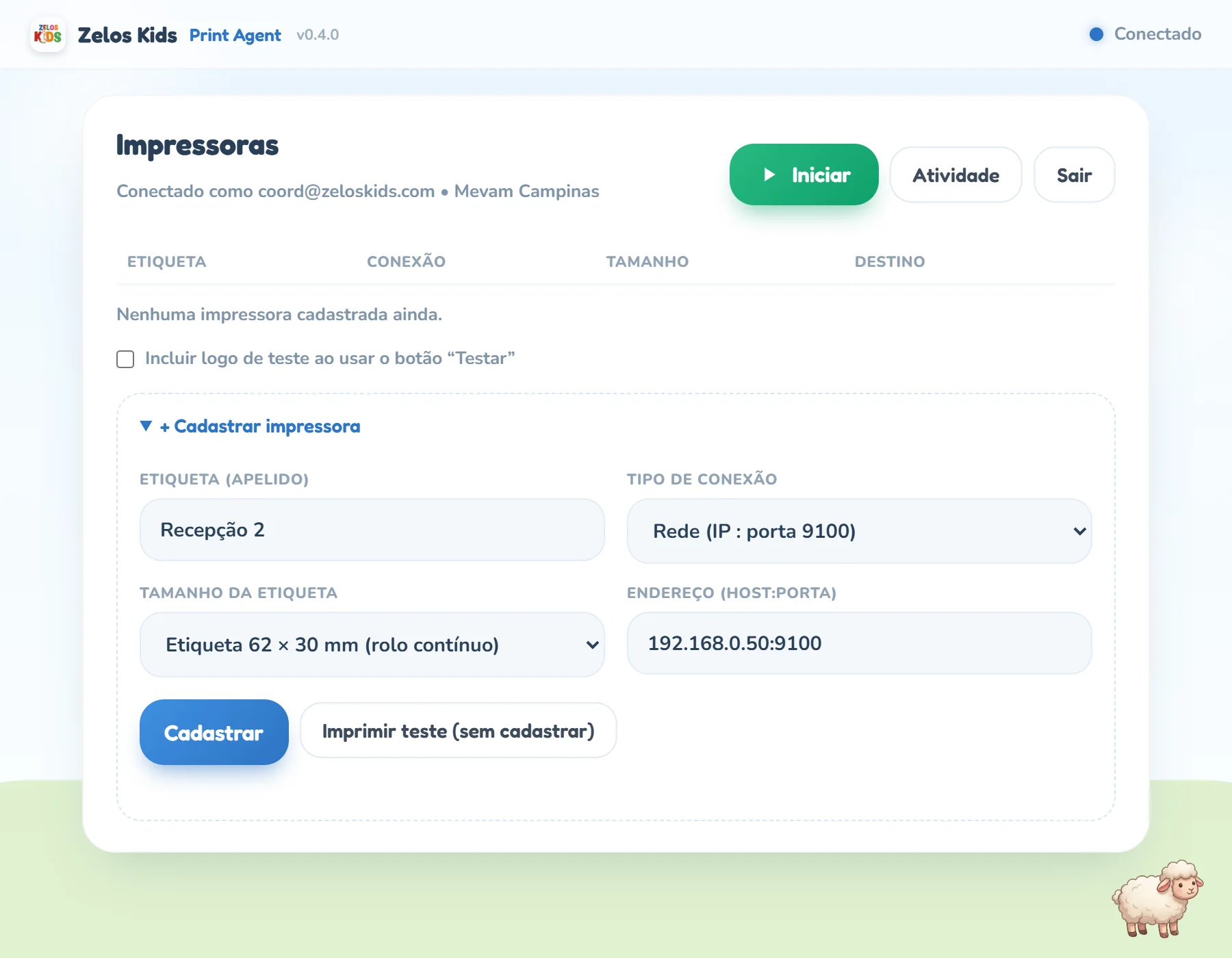The width and height of the screenshot is (1232, 958).
Task: Click the ETIQUETA column header
Action: (x=166, y=261)
